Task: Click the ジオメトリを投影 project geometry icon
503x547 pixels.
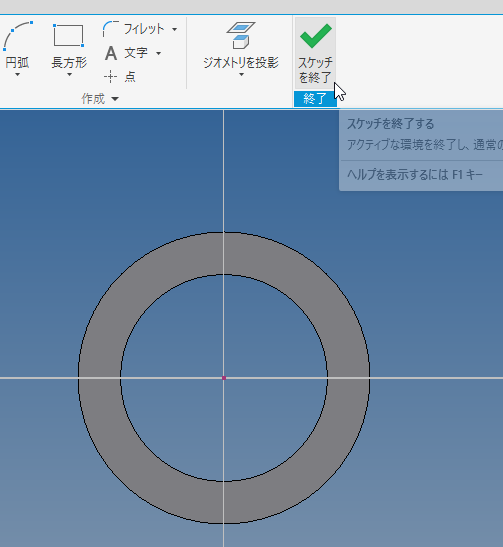Action: 241,35
